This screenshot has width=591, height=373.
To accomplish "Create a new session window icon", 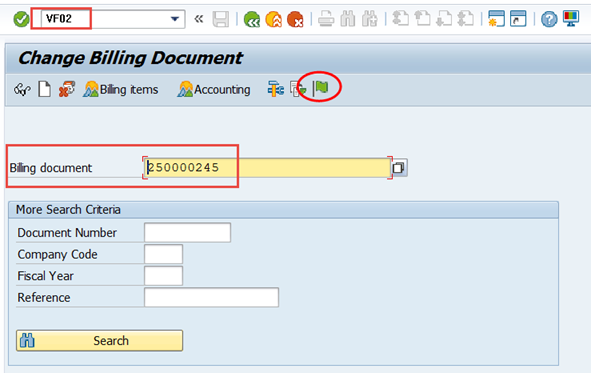I will [x=496, y=19].
